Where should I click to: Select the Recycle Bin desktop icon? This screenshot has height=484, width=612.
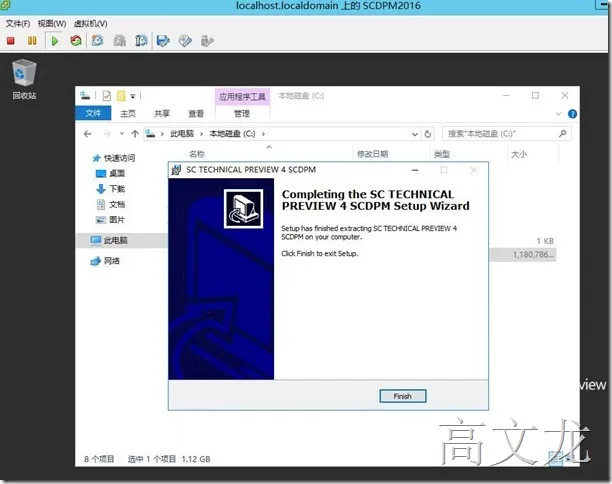coord(24,80)
